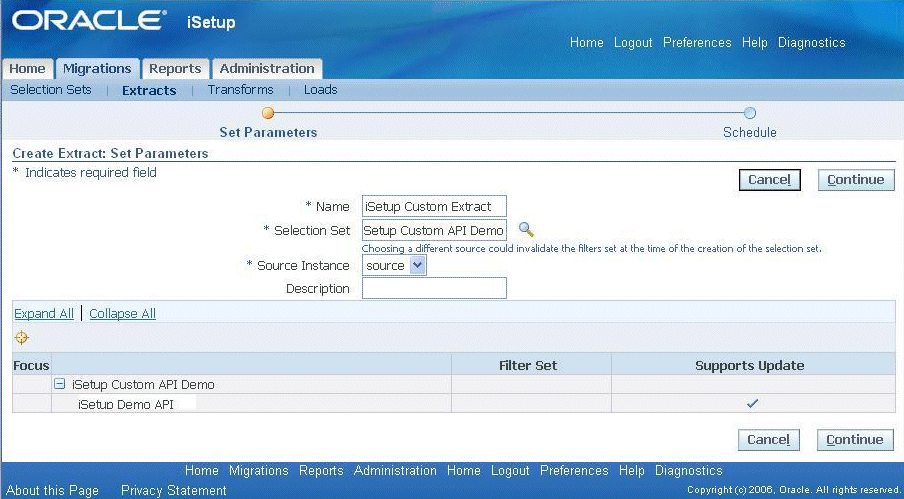Open the Selection Set search magnifier icon
The image size is (904, 499).
(526, 230)
